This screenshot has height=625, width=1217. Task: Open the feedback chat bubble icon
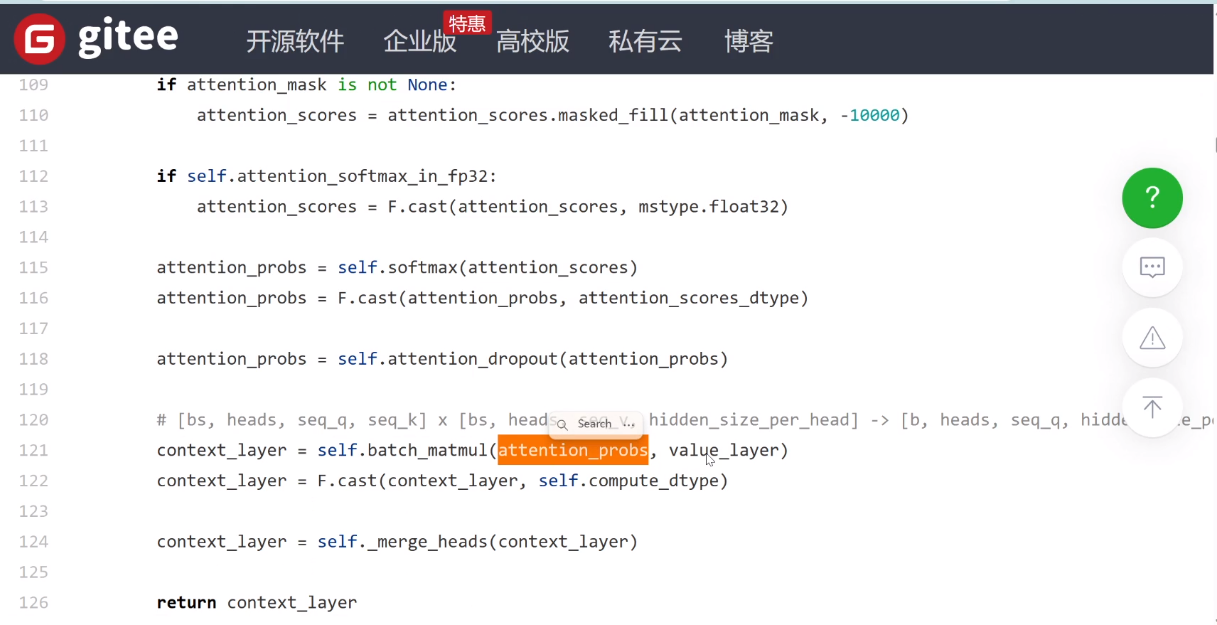(x=1152, y=267)
